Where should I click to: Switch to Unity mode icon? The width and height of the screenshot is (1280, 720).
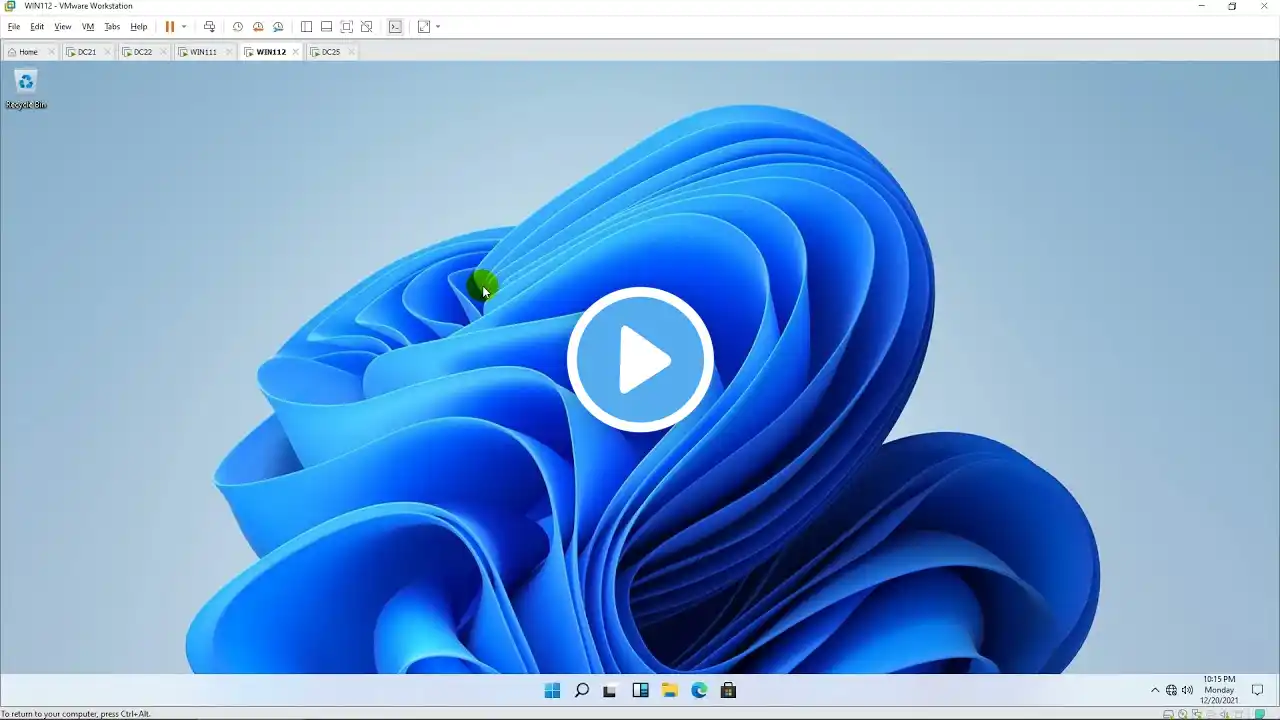[x=367, y=27]
